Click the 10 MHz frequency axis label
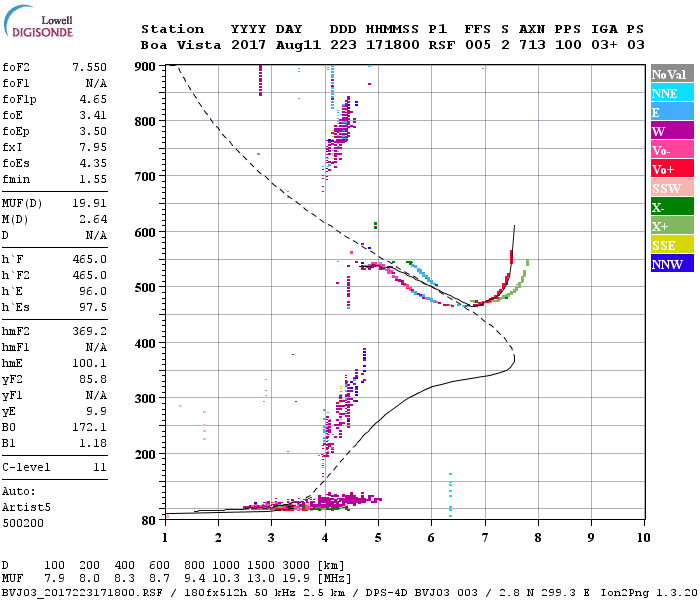Image resolution: width=700 pixels, height=600 pixels. click(x=643, y=538)
